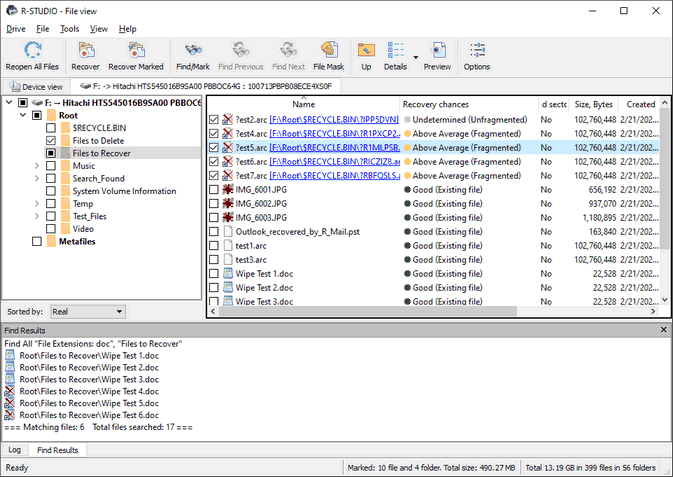Click the deleted ?est2.arc file icon

227,120
